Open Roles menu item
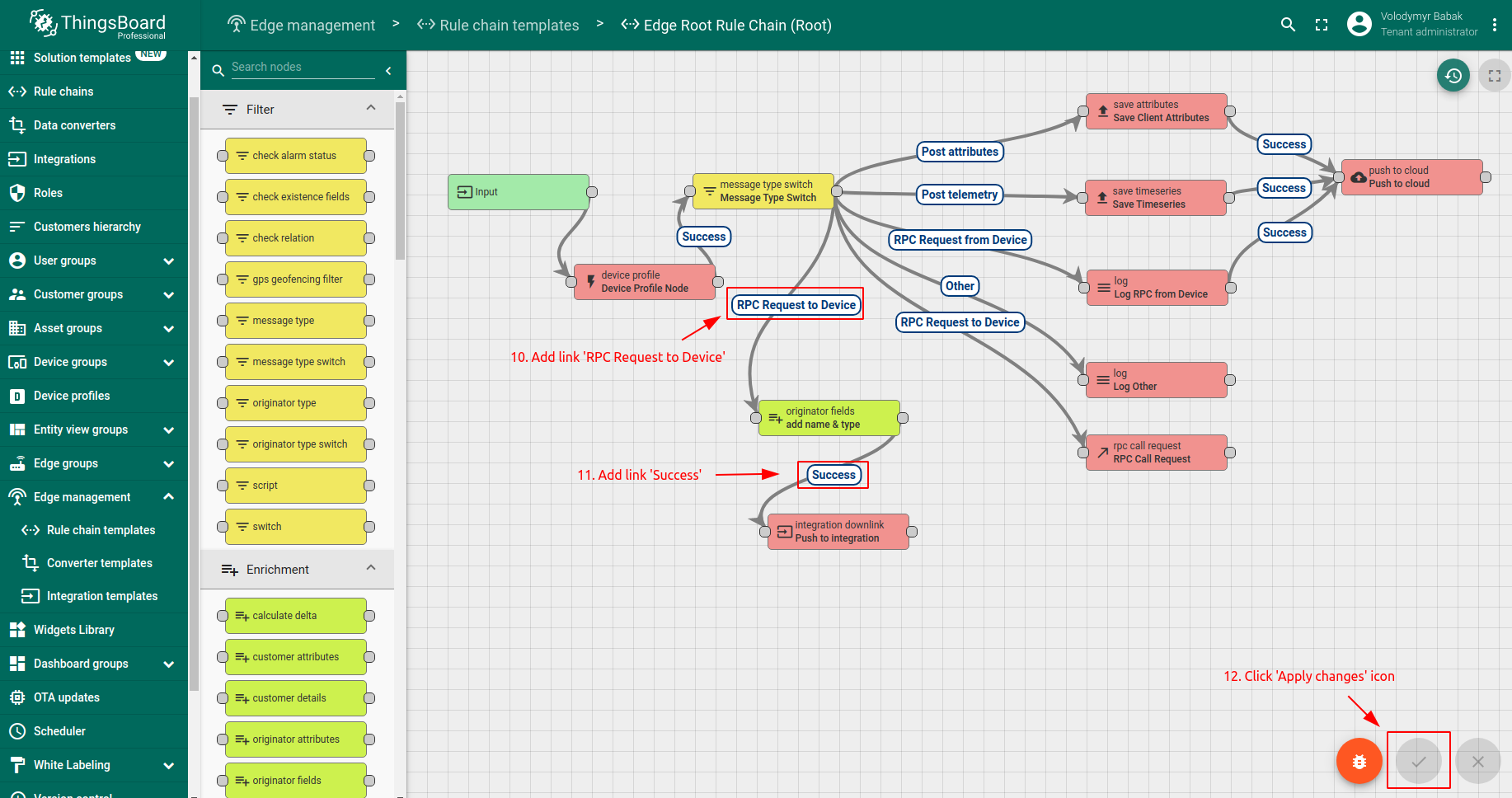The width and height of the screenshot is (1512, 798). pyautogui.click(x=94, y=193)
